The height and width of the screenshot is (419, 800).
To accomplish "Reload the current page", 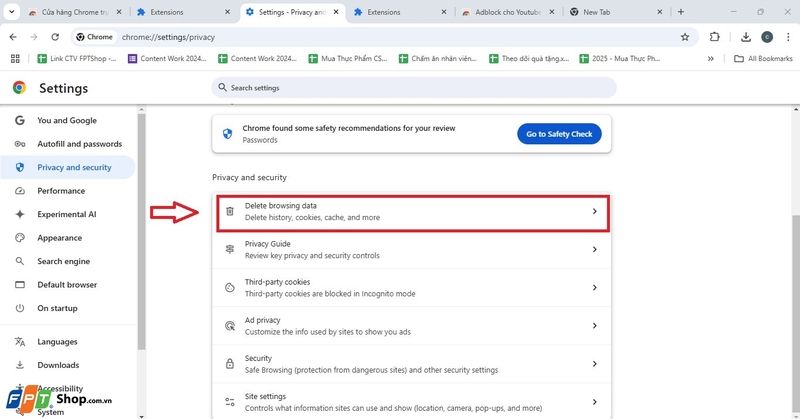I will pyautogui.click(x=55, y=37).
